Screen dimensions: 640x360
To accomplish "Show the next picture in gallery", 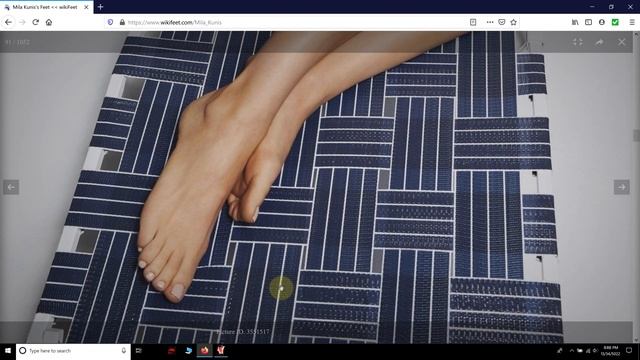I will (622, 187).
